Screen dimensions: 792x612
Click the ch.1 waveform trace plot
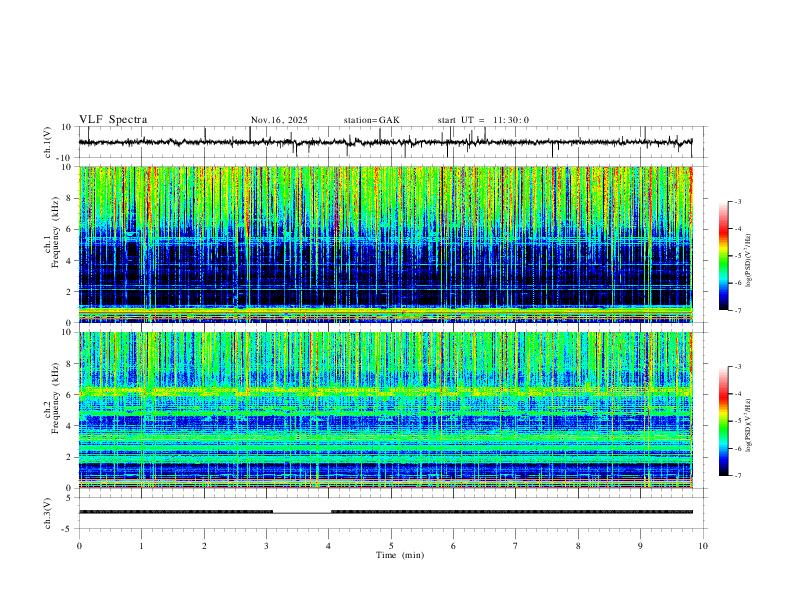[385, 142]
